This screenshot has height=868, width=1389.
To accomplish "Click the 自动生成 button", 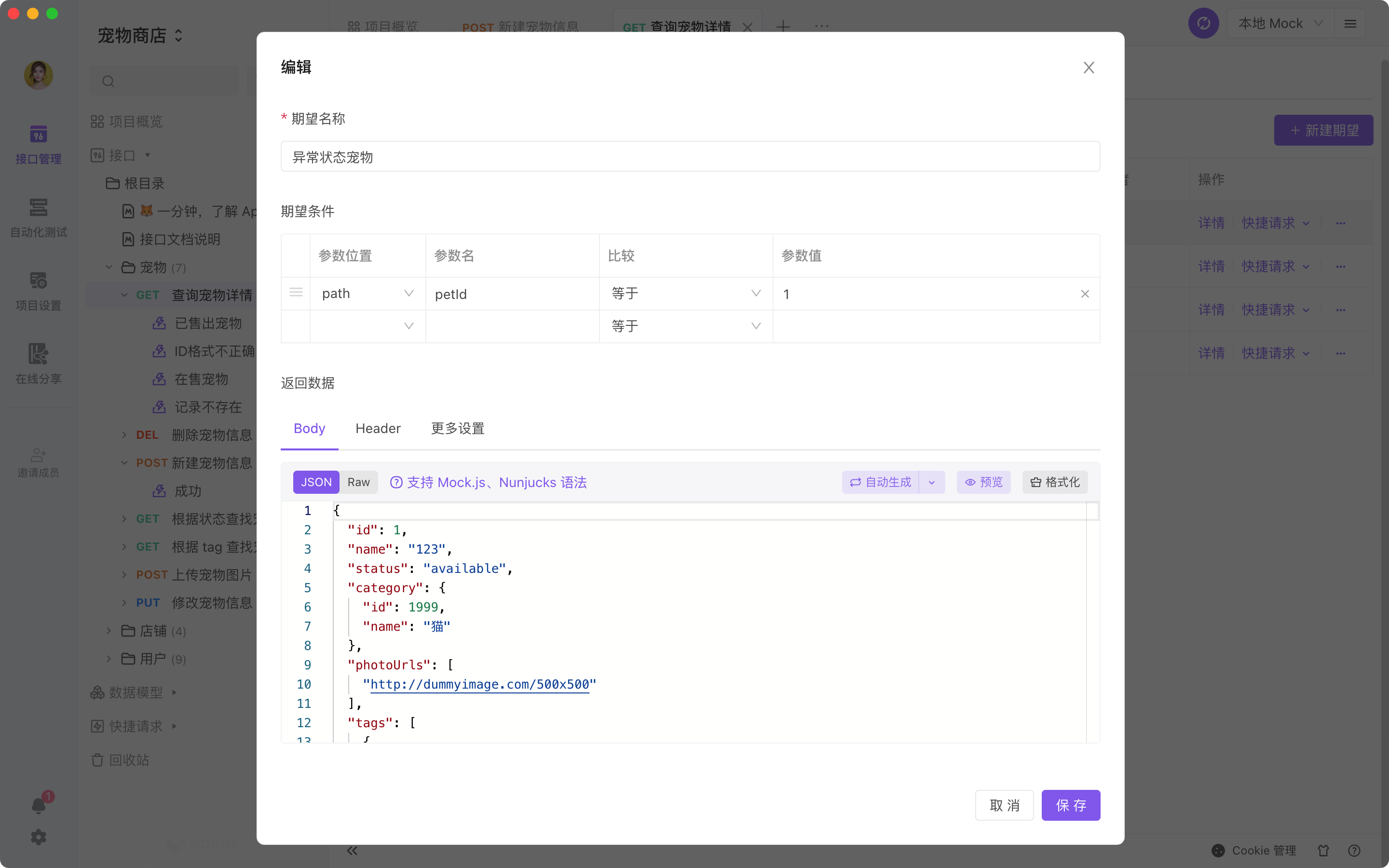I will pos(880,482).
